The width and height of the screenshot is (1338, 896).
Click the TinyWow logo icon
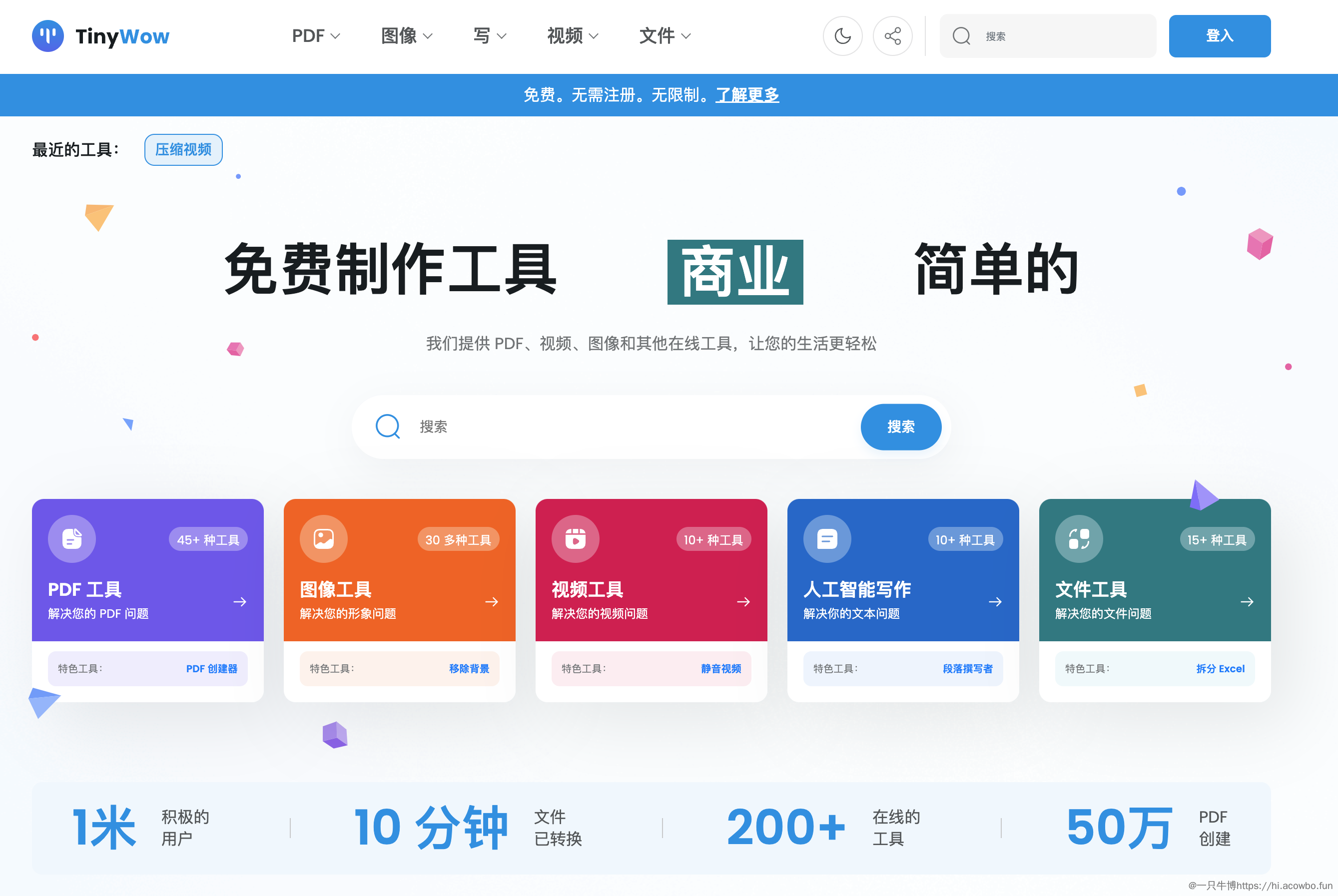click(47, 36)
